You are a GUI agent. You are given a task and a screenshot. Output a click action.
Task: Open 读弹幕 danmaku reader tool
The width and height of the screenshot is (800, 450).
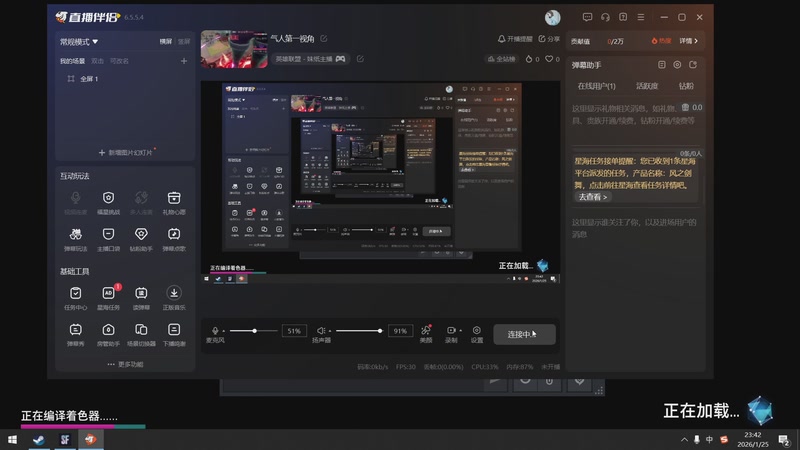tap(141, 298)
